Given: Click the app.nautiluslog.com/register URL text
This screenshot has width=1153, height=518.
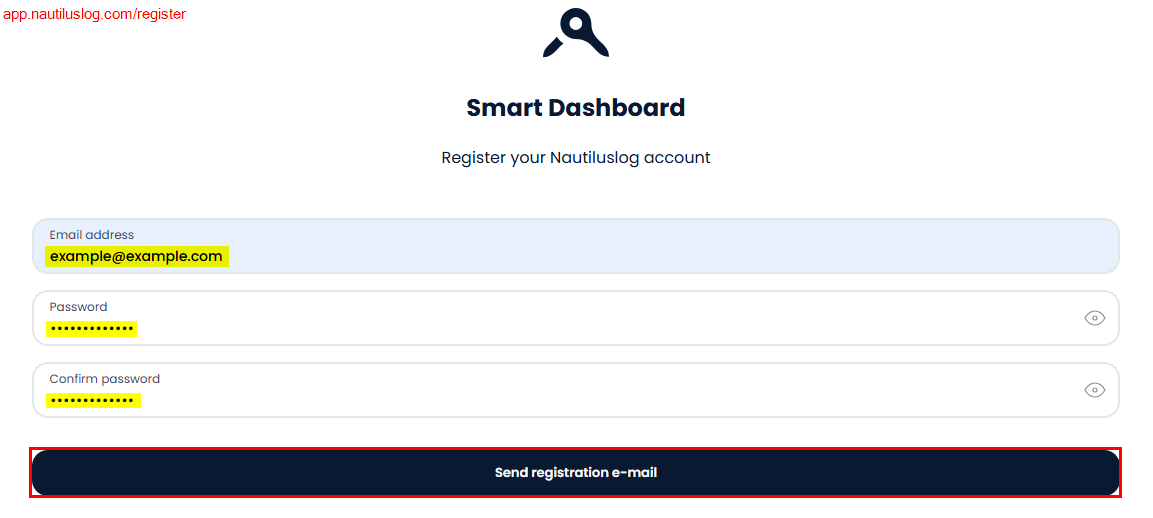Looking at the screenshot, I should [x=94, y=14].
